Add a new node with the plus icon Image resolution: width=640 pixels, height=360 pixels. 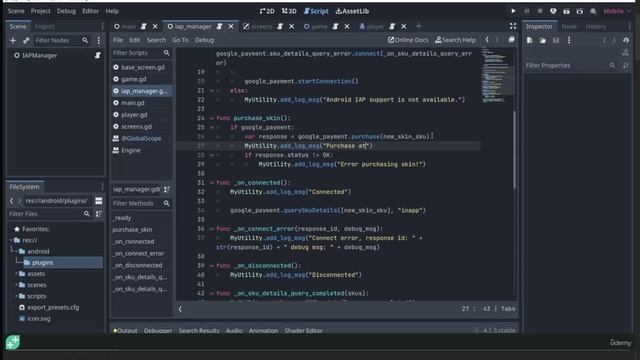point(13,40)
